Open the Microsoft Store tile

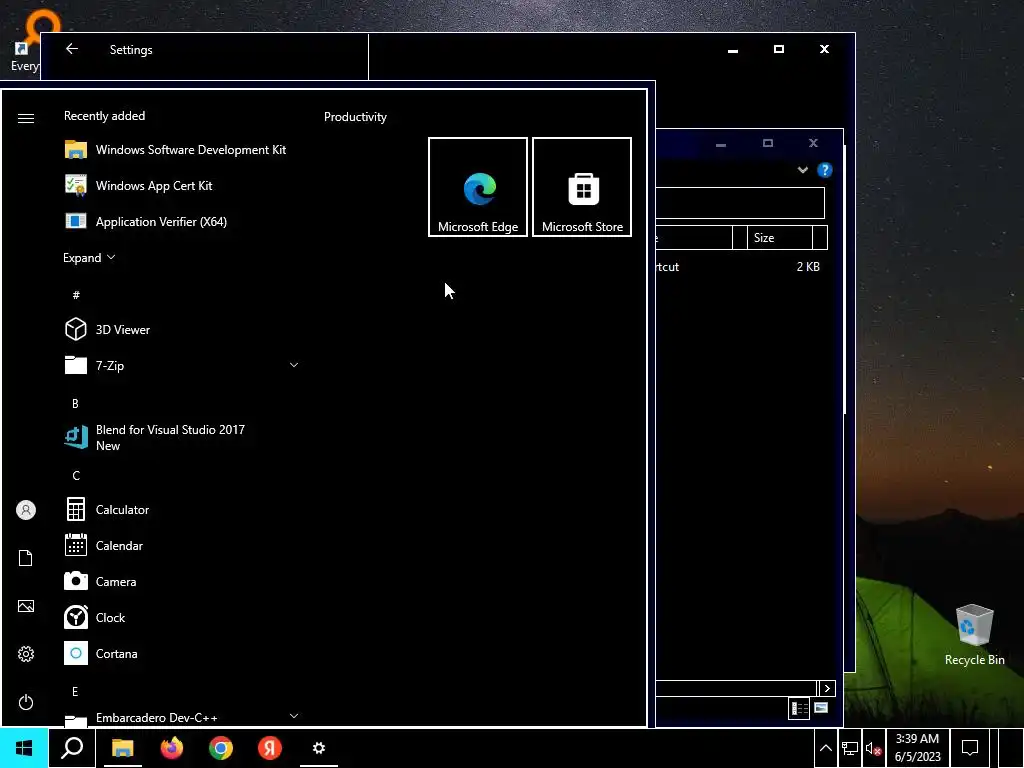click(x=582, y=187)
